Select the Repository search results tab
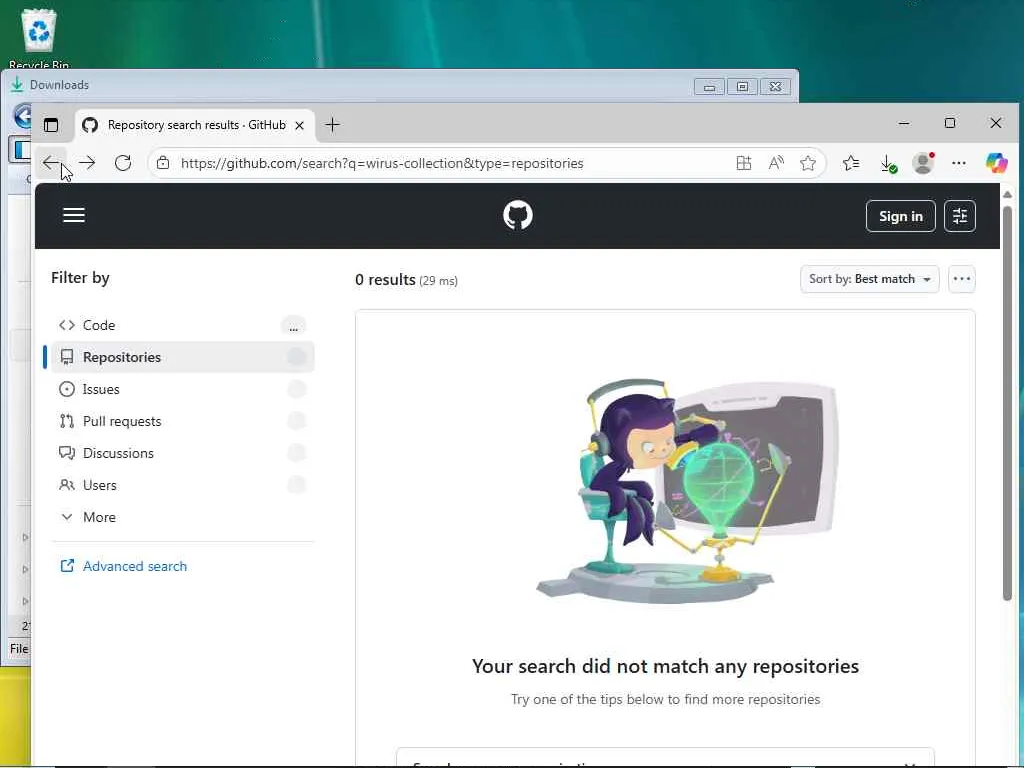Viewport: 1024px width, 768px height. pyautogui.click(x=195, y=125)
